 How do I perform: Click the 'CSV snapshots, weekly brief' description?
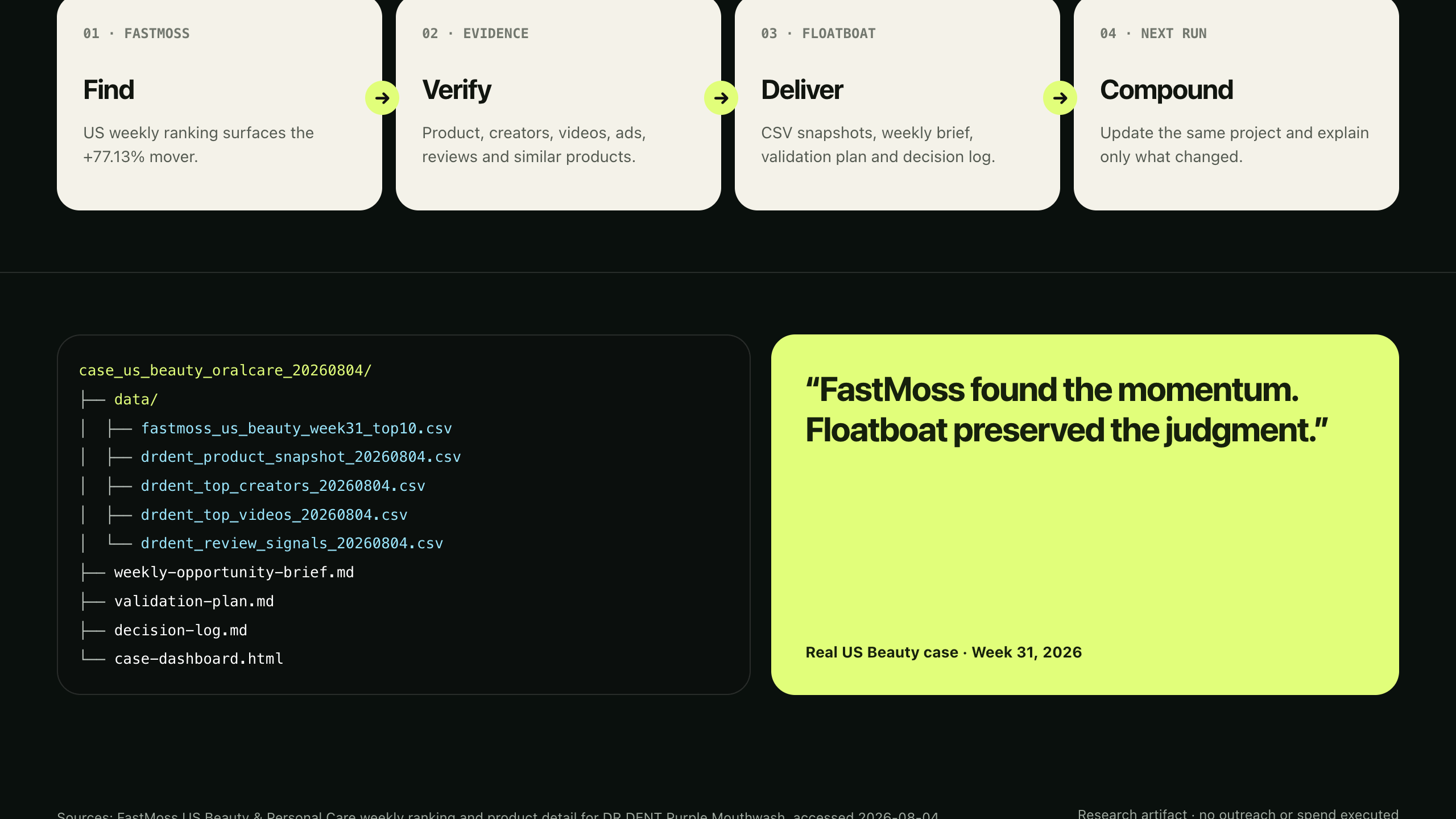tap(878, 144)
